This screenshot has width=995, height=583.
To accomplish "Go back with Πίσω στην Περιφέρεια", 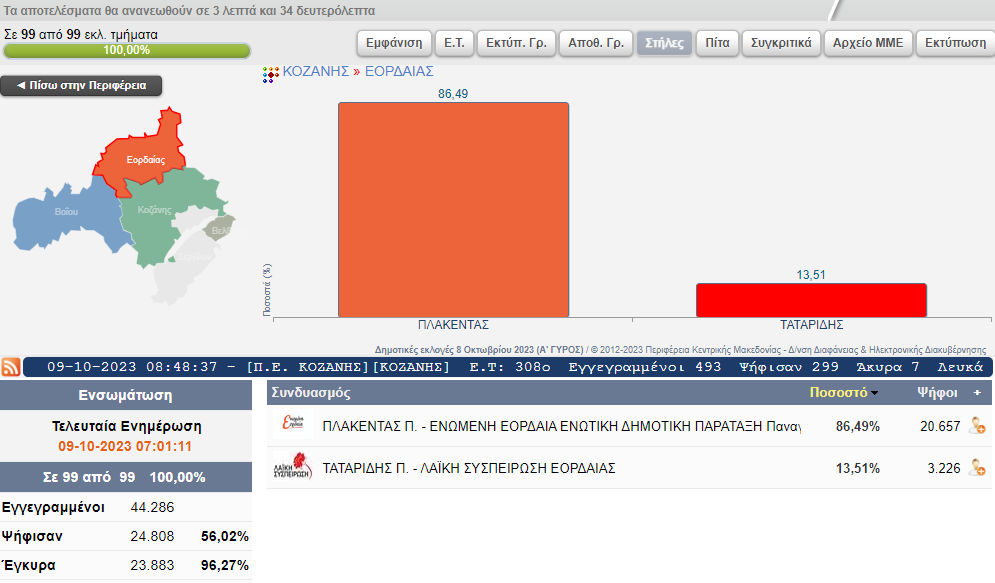I will 81,86.
